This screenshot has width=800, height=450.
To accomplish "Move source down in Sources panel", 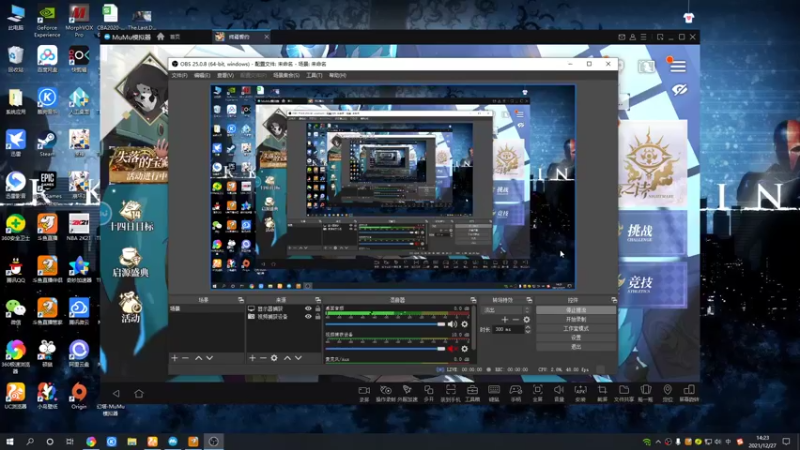I will point(298,358).
